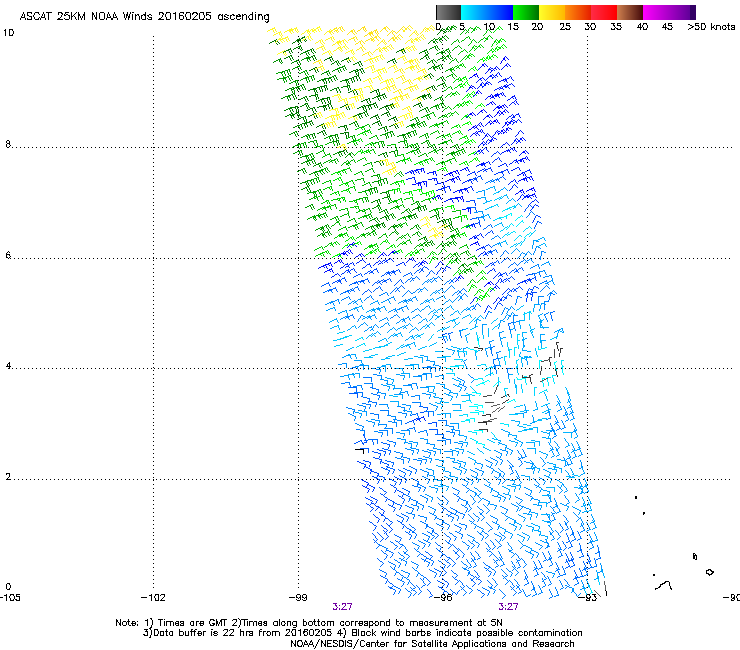Image resolution: width=740 pixels, height=650 pixels.
Task: Click the black coastline squiggle near -90
Action: pyautogui.click(x=664, y=586)
